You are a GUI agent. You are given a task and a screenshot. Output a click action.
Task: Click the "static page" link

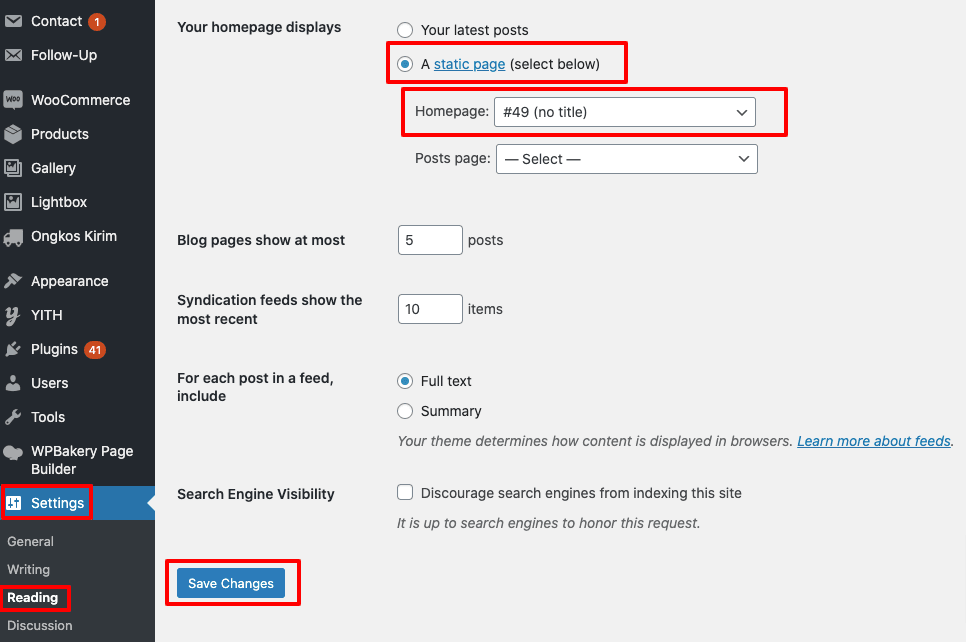[x=469, y=64]
